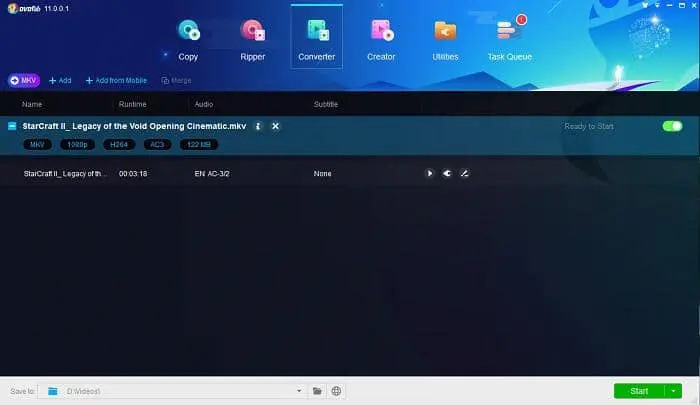Click the MKV profile switcher button
700x405 pixels.
pos(24,80)
